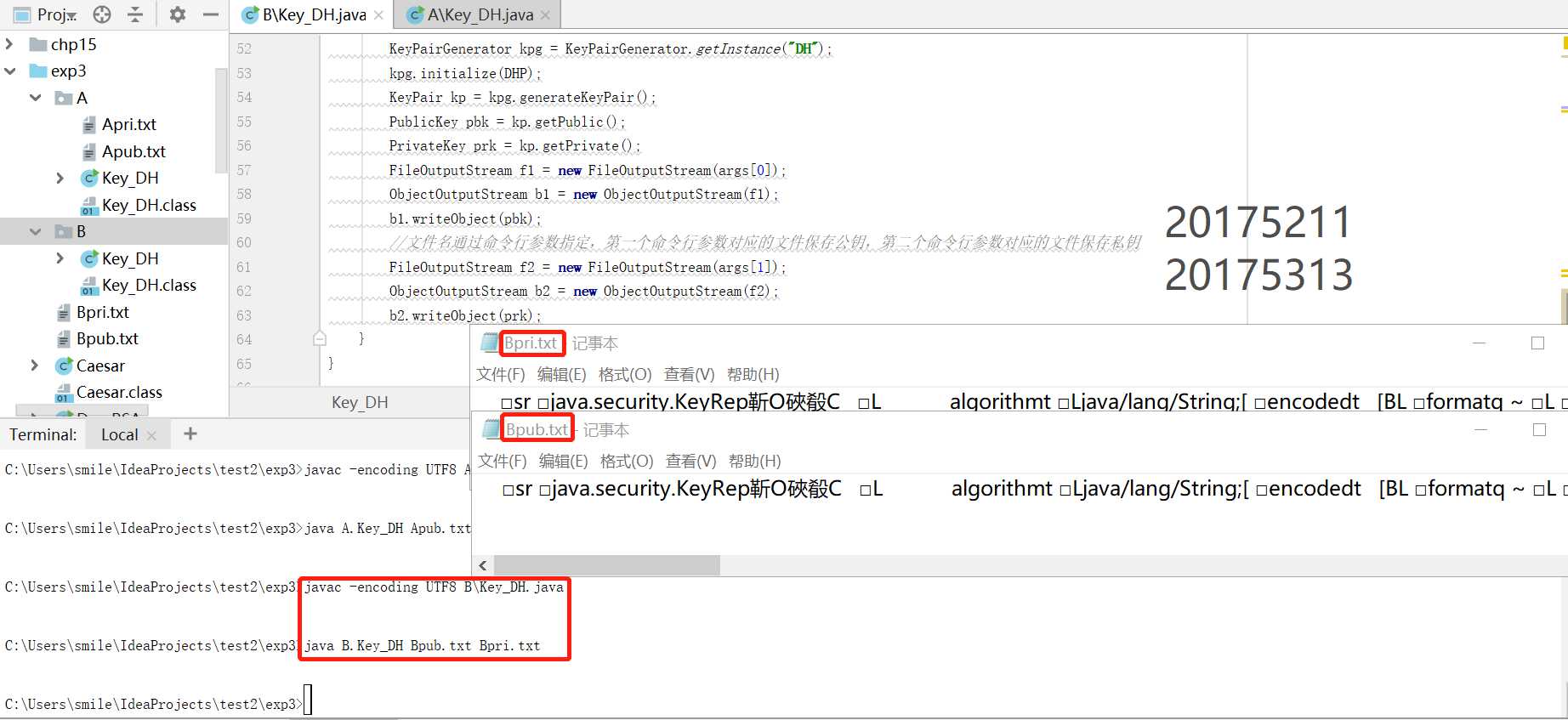
Task: Click left scroll arrow in Bpub.txt Notepad
Action: pos(483,565)
